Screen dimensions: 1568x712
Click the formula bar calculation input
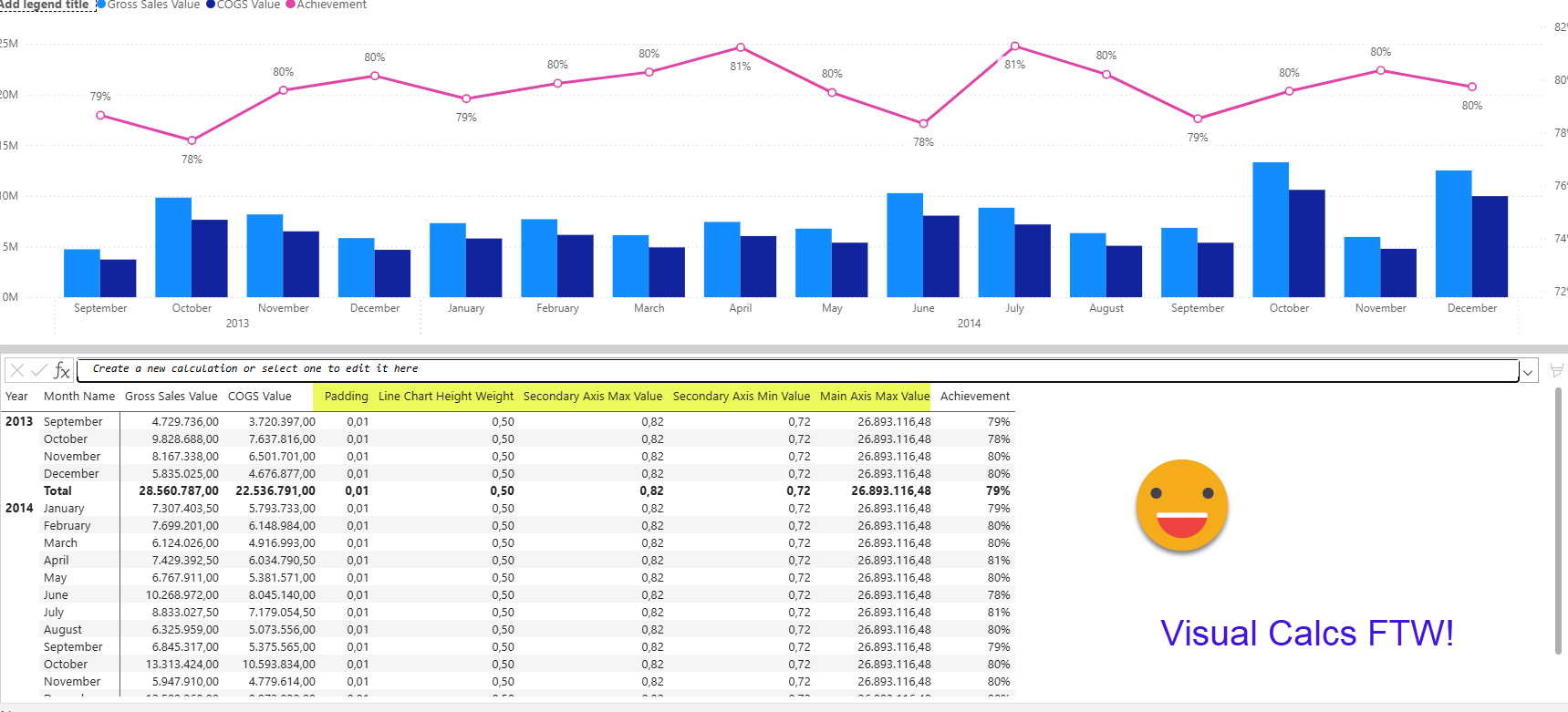pyautogui.click(x=794, y=369)
